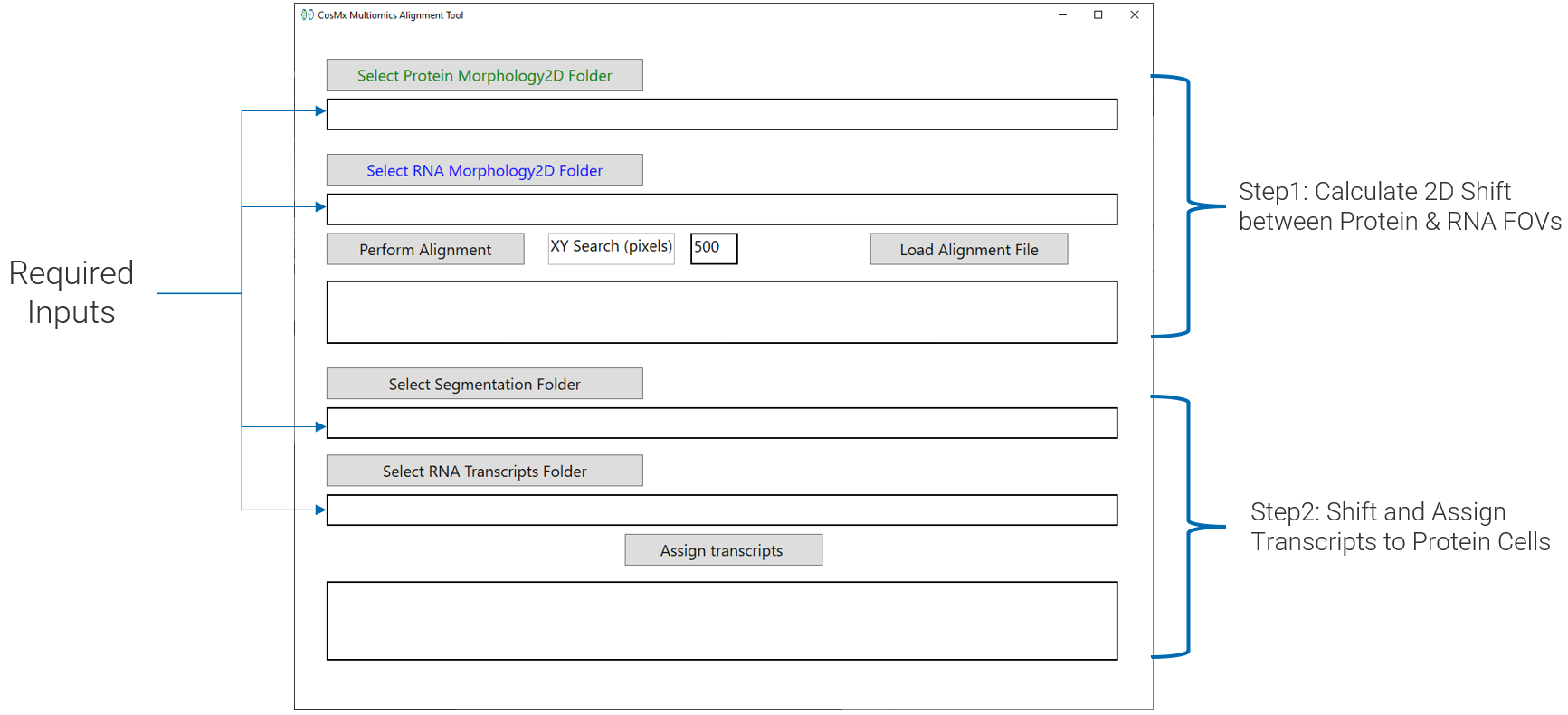The height and width of the screenshot is (715, 1568).
Task: Run the Perform Alignment button
Action: pos(425,250)
